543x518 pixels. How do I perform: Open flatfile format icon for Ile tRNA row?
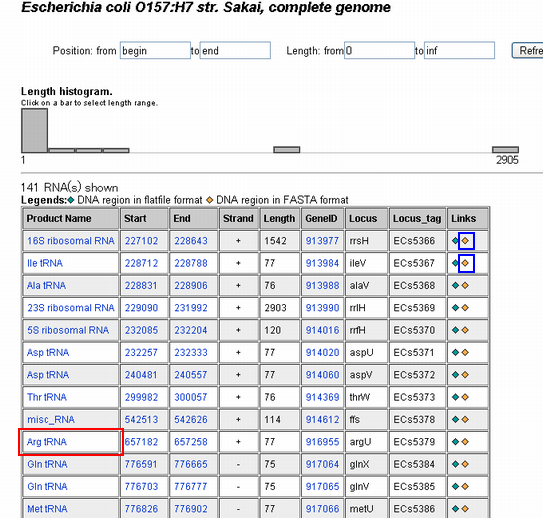tap(455, 263)
